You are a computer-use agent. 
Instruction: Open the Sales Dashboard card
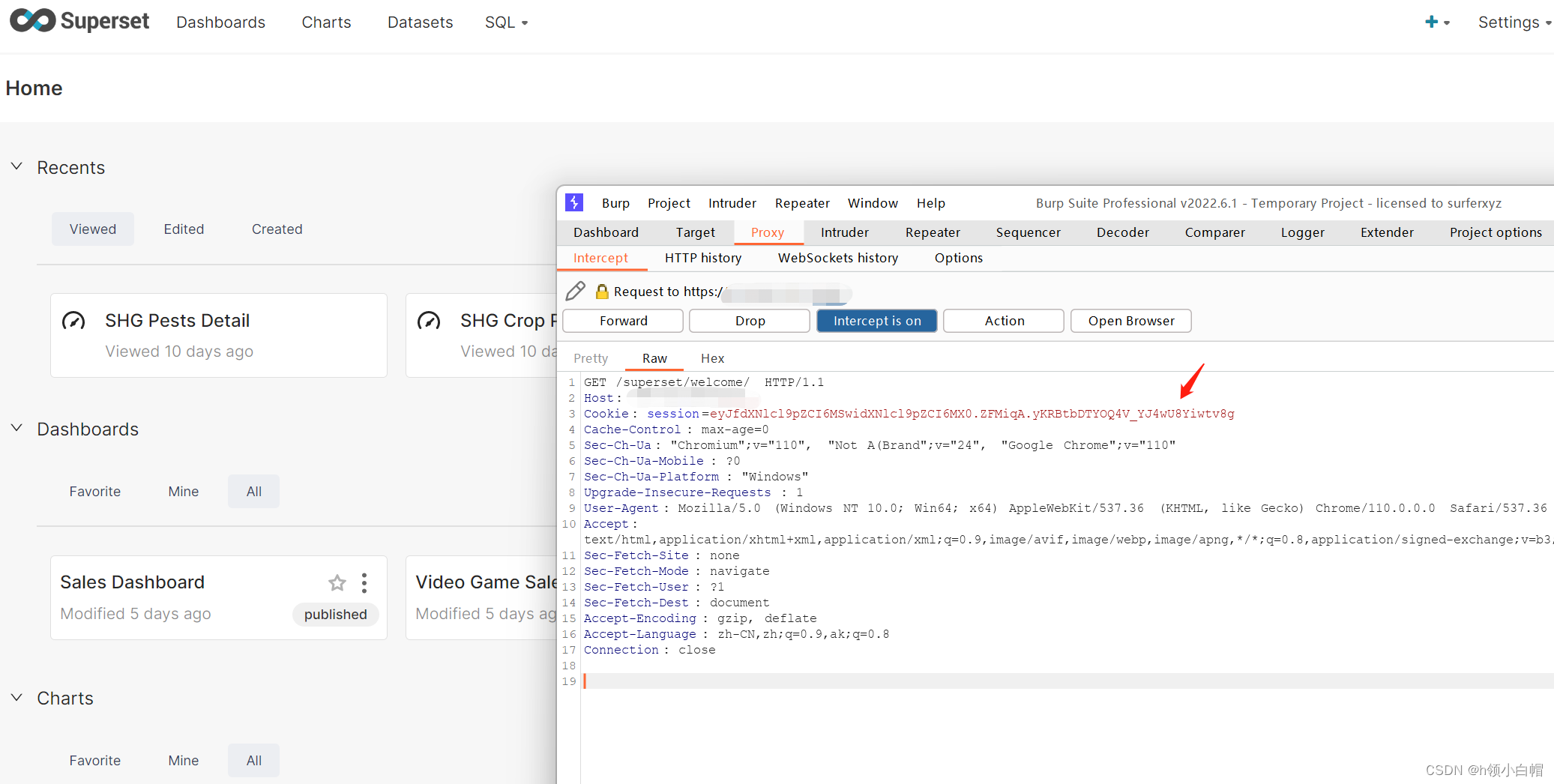[x=219, y=597]
